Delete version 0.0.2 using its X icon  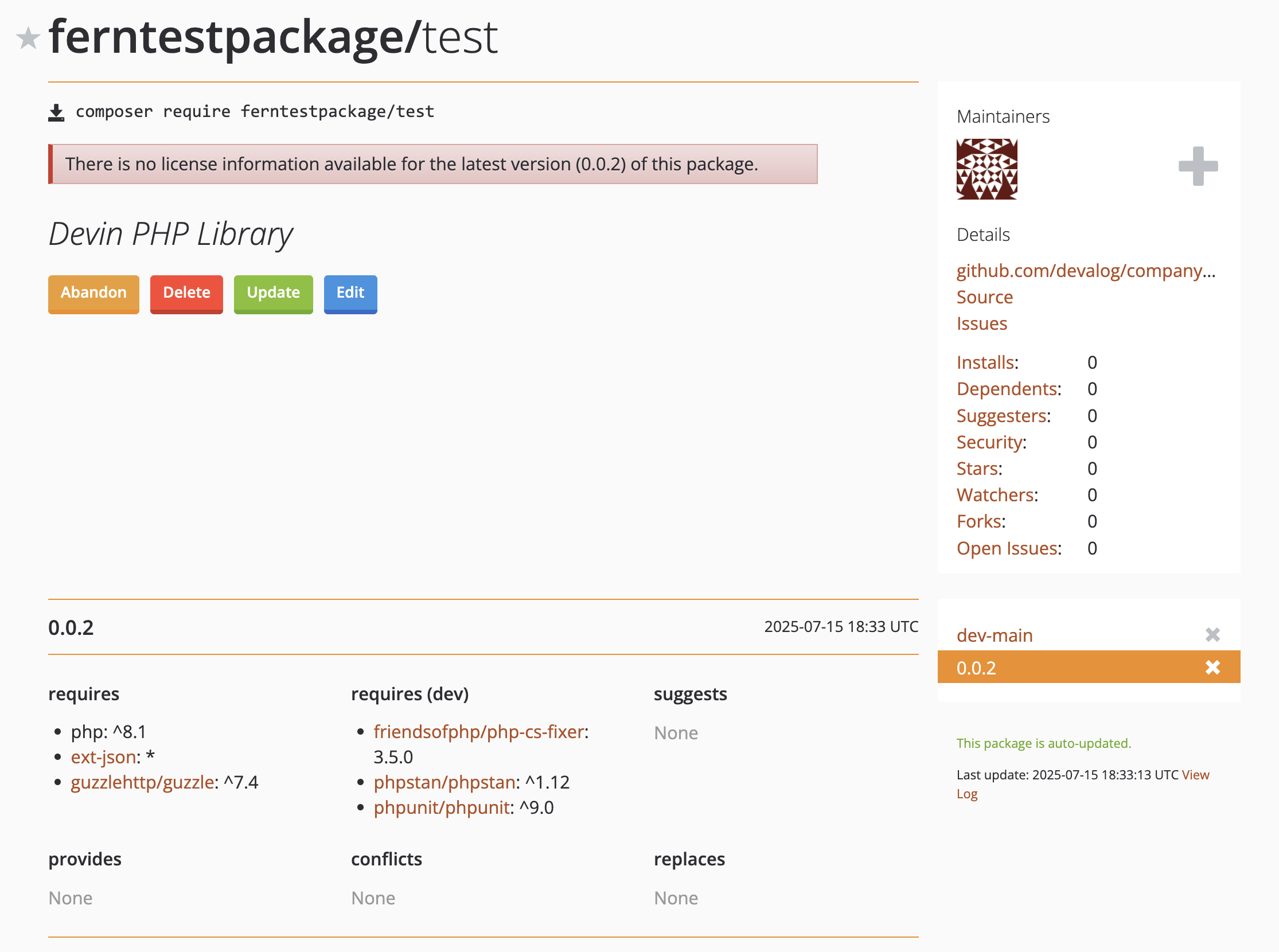pyautogui.click(x=1212, y=668)
